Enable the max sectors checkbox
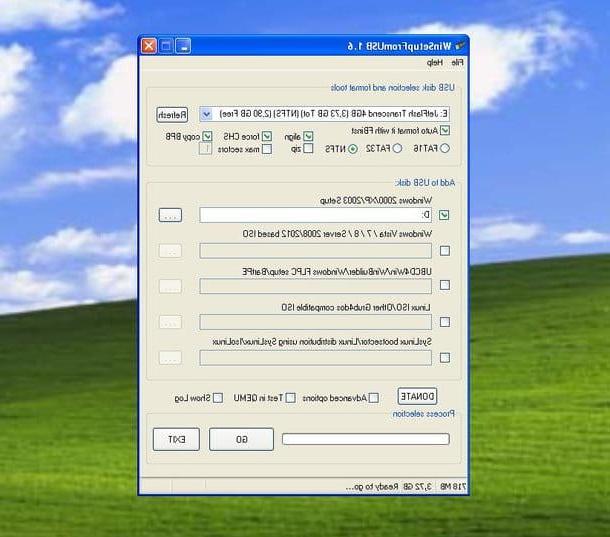The height and width of the screenshot is (537, 610). [x=266, y=149]
